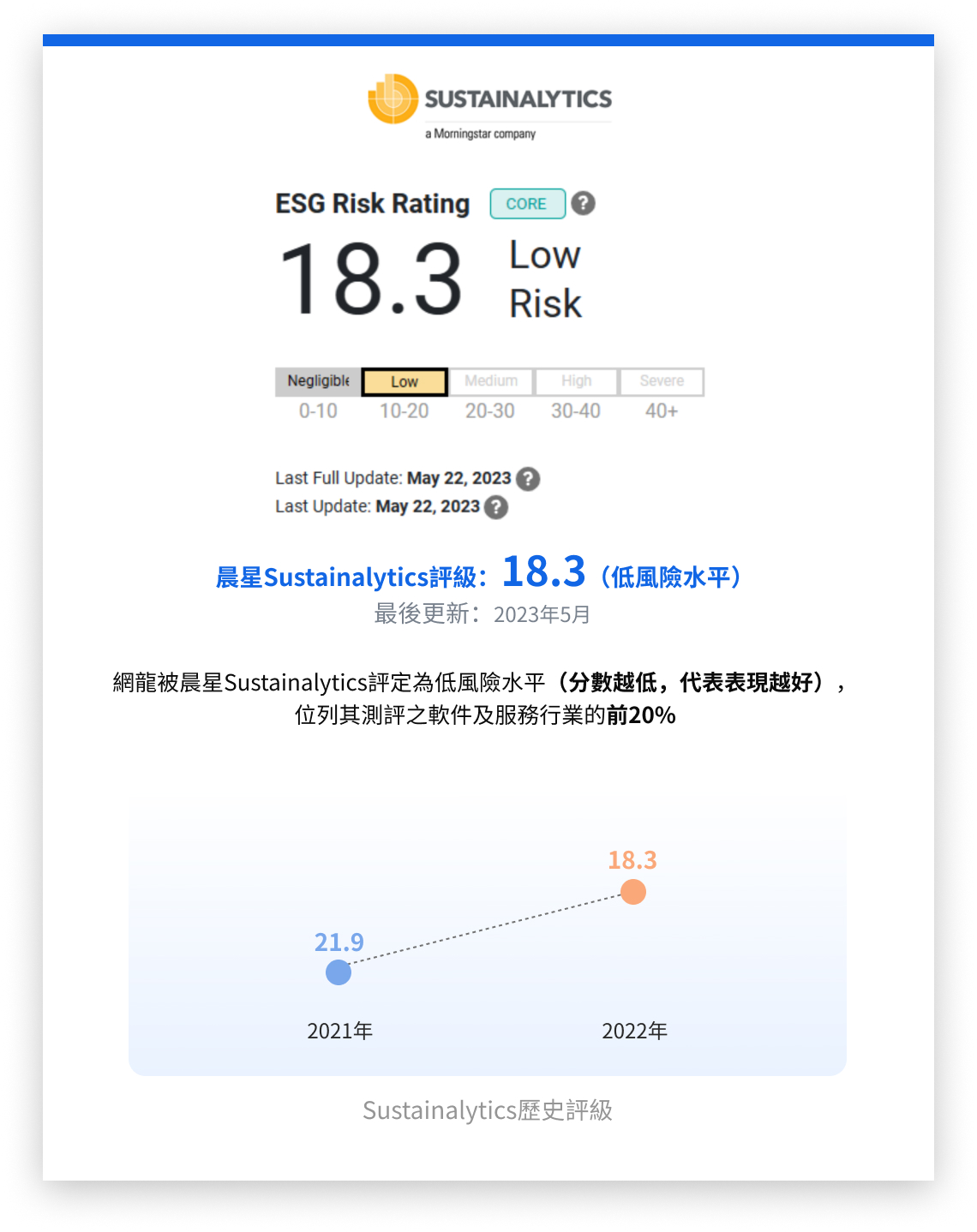The height and width of the screenshot is (1232, 977).
Task: Click the '20-30' range label
Action: point(490,411)
